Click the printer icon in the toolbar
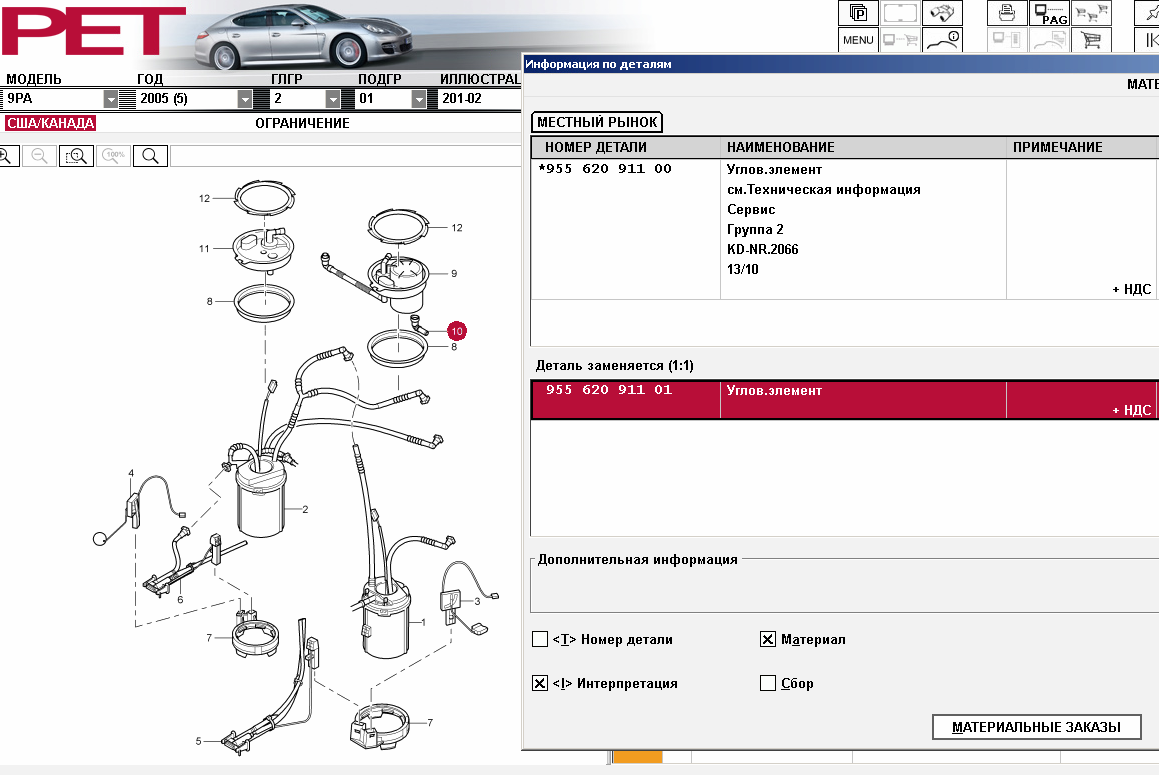 1007,13
